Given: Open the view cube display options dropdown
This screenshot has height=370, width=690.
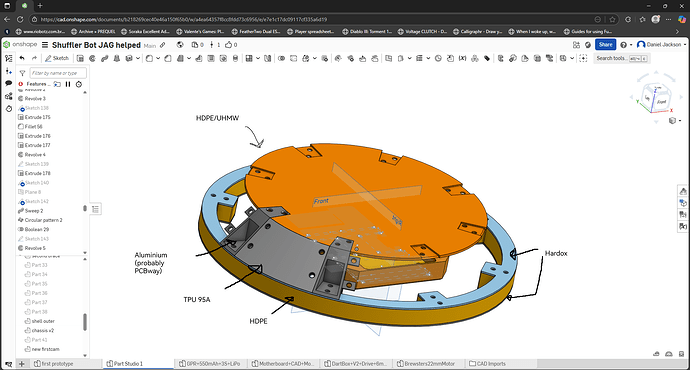Looking at the screenshot, I should [x=674, y=121].
